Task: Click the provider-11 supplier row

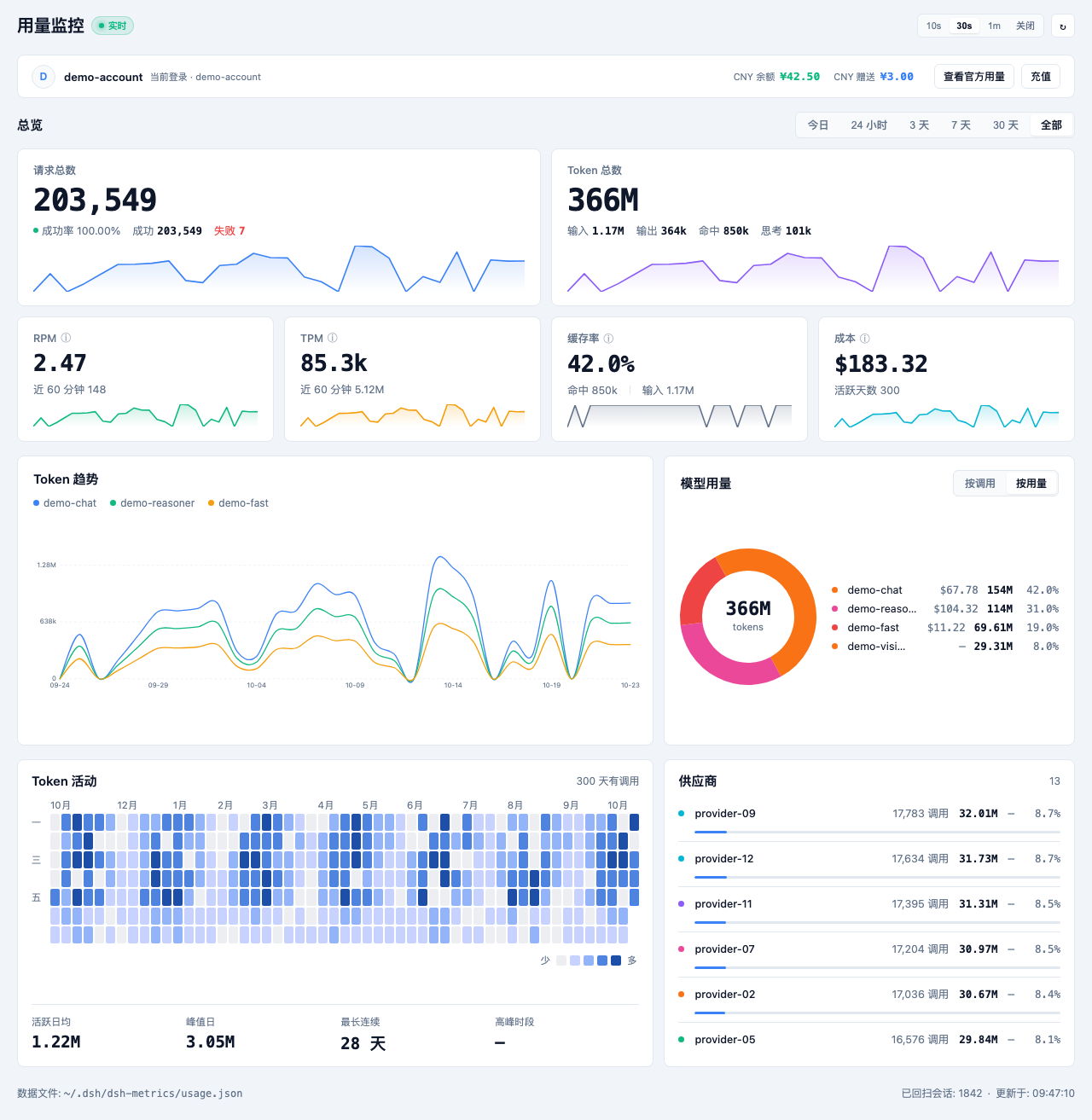Action: tap(869, 909)
